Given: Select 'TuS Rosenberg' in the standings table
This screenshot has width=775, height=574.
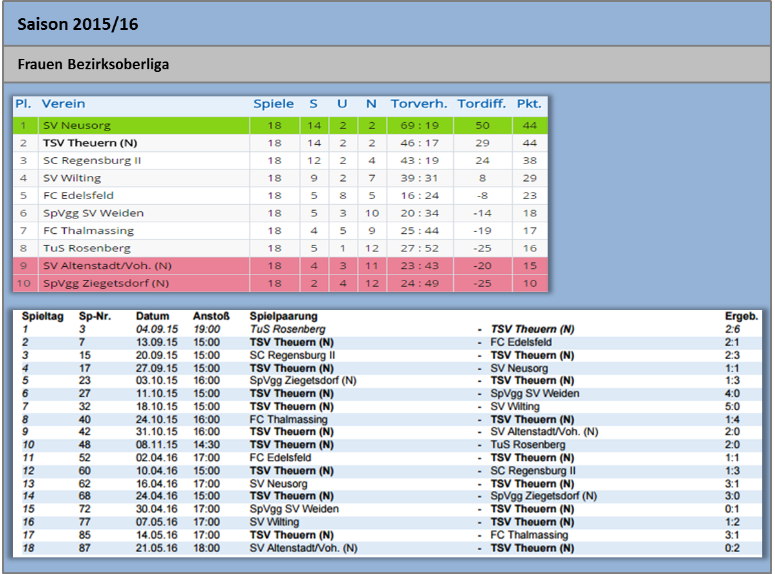Looking at the screenshot, I should tap(87, 248).
